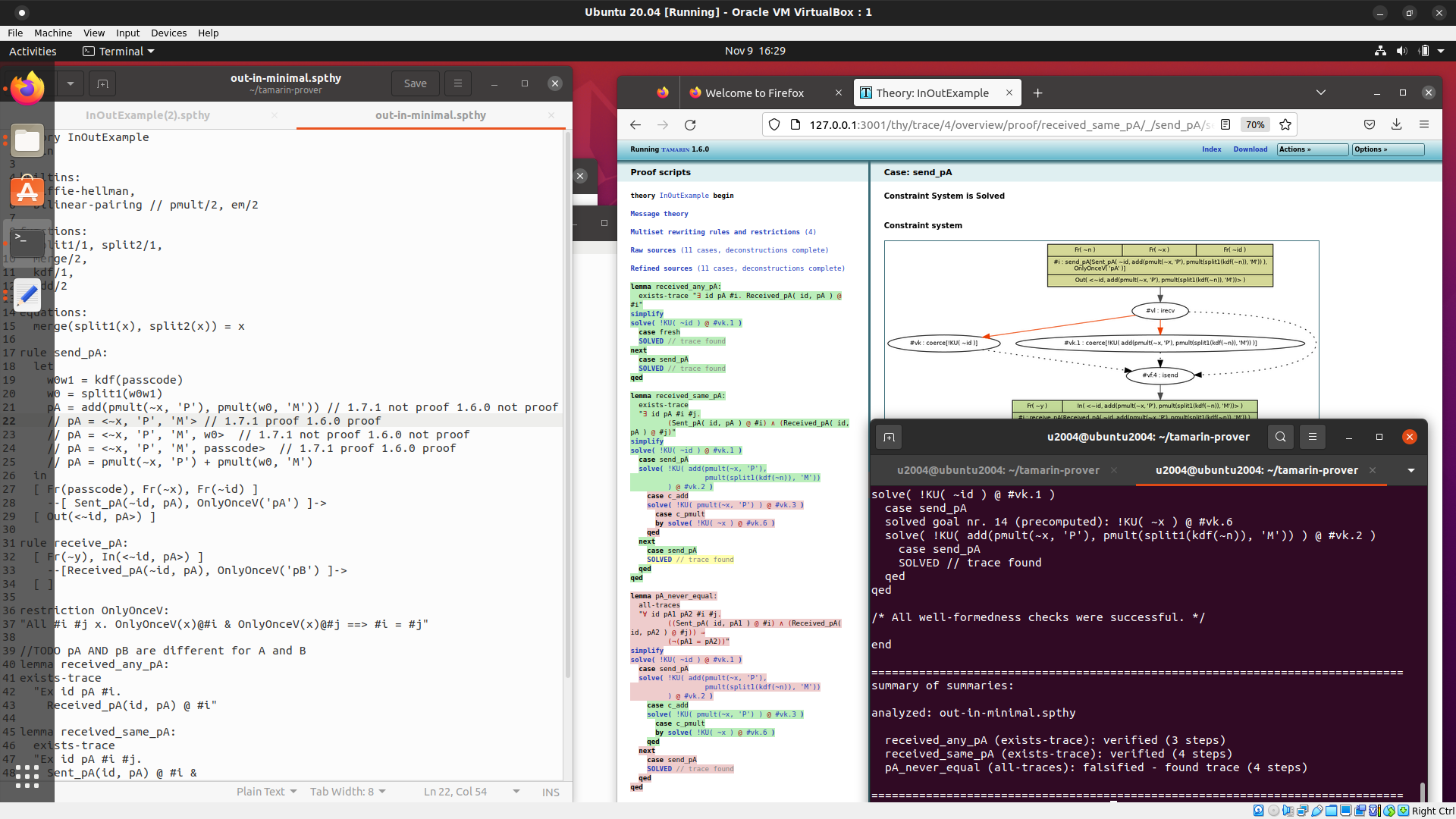Image resolution: width=1456 pixels, height=819 pixels.
Task: Expand the Actions dropdown in Tamarin
Action: (1312, 149)
